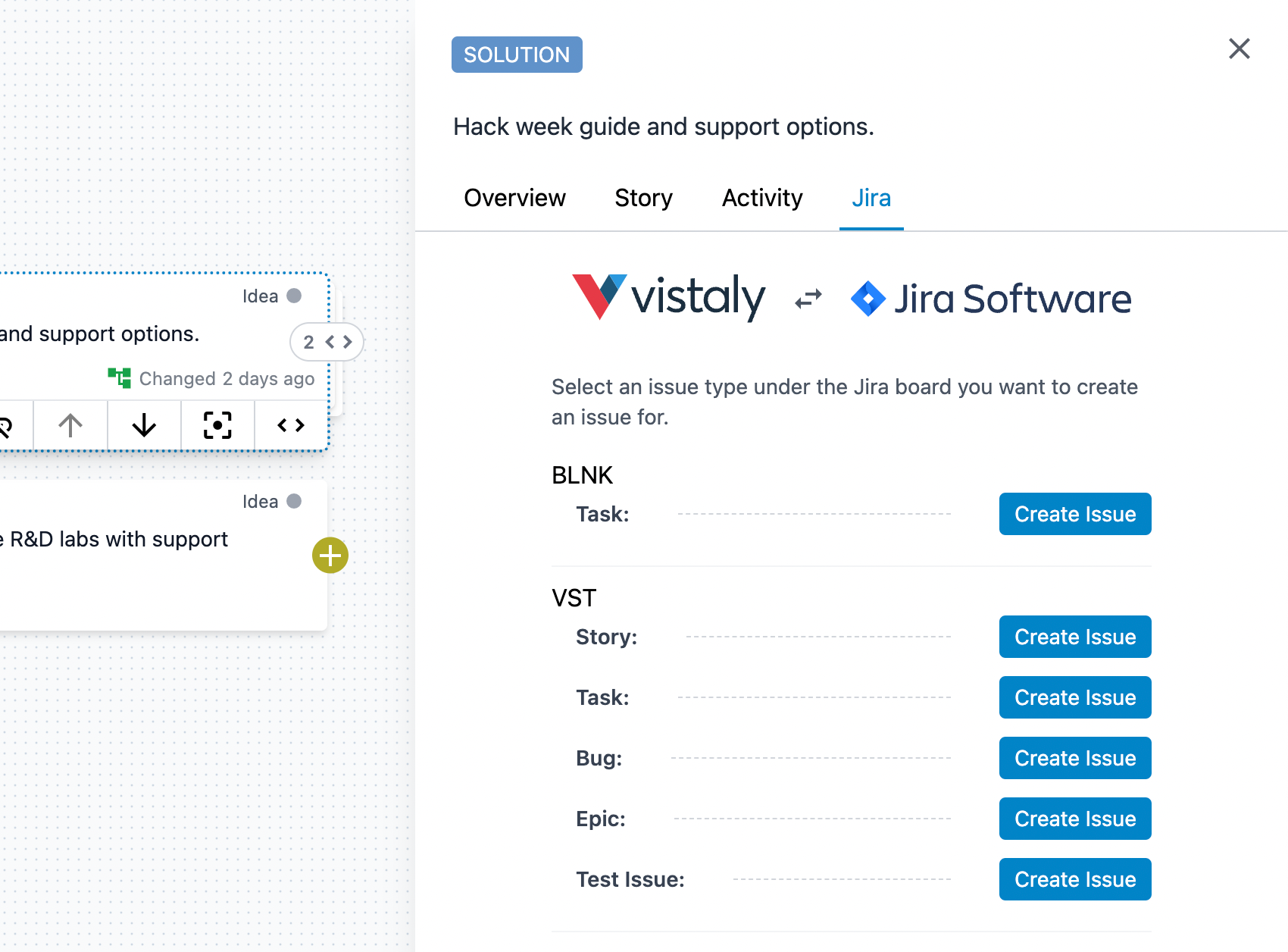Viewport: 1288px width, 952px height.
Task: Close the Solution side panel
Action: point(1239,49)
